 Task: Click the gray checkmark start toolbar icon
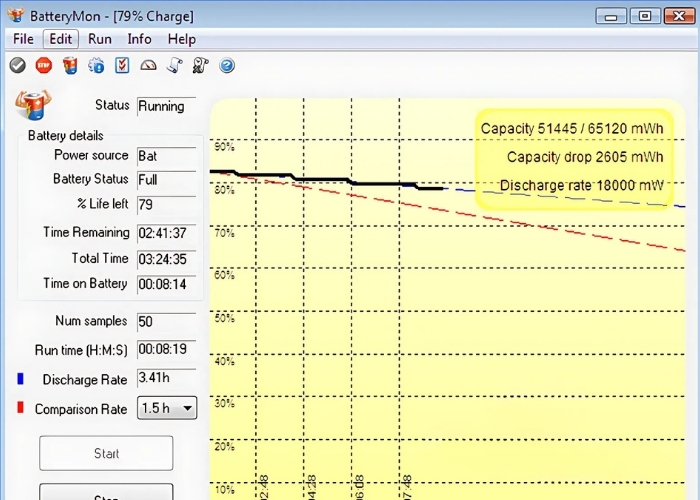[x=17, y=66]
